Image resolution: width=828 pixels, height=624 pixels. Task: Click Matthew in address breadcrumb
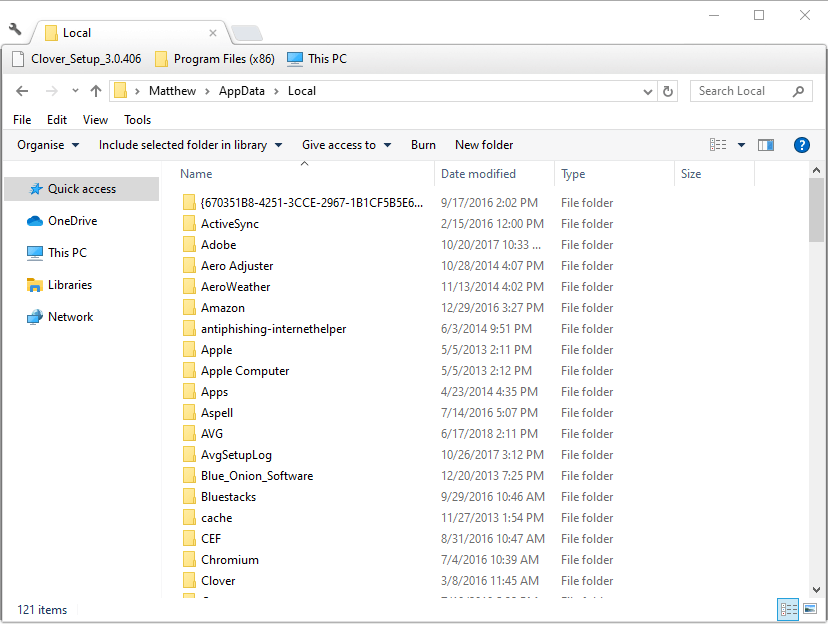172,91
